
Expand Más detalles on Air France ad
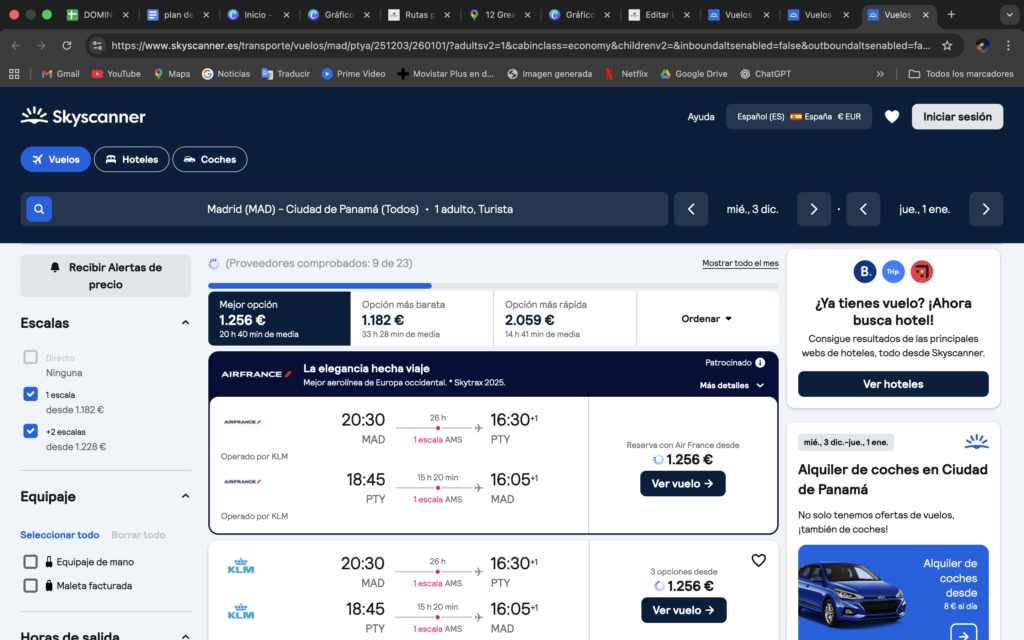[732, 385]
